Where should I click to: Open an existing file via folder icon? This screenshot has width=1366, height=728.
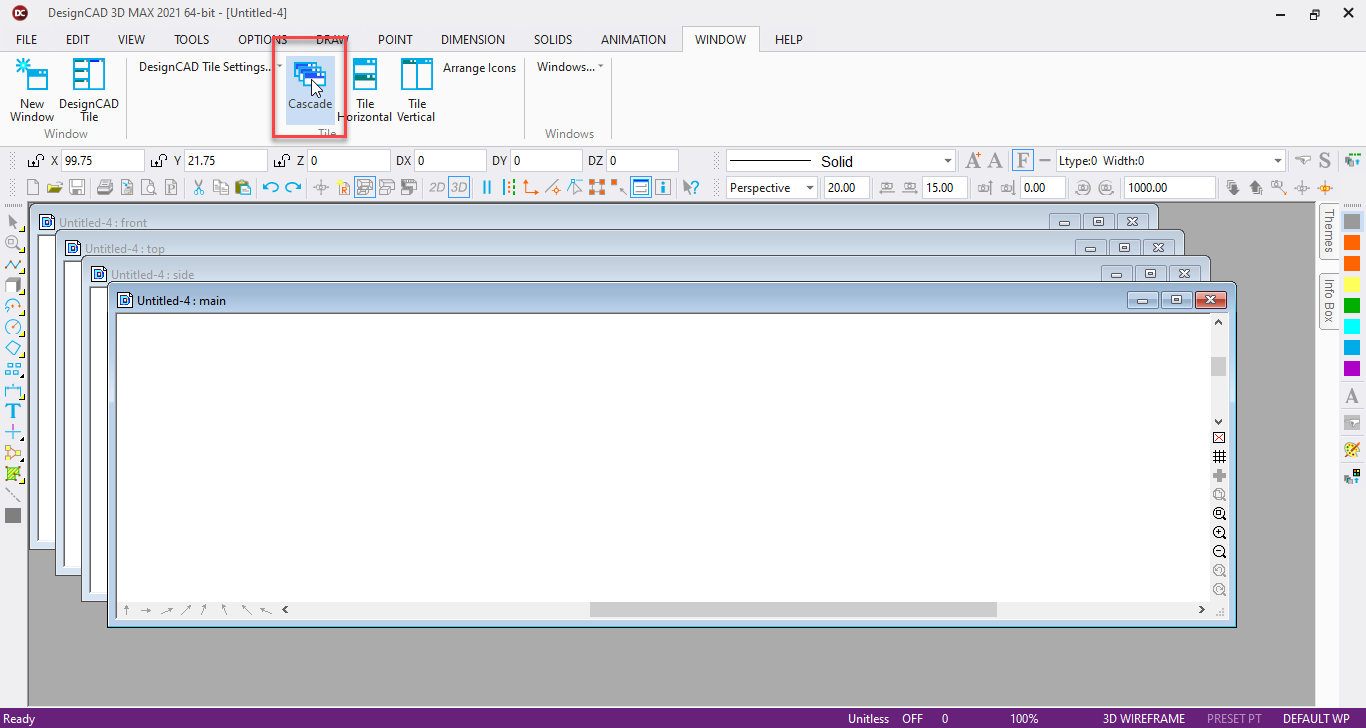(54, 187)
